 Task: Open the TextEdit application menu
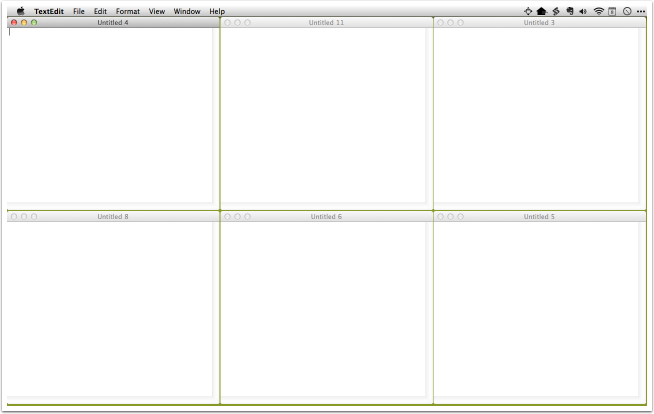click(48, 11)
